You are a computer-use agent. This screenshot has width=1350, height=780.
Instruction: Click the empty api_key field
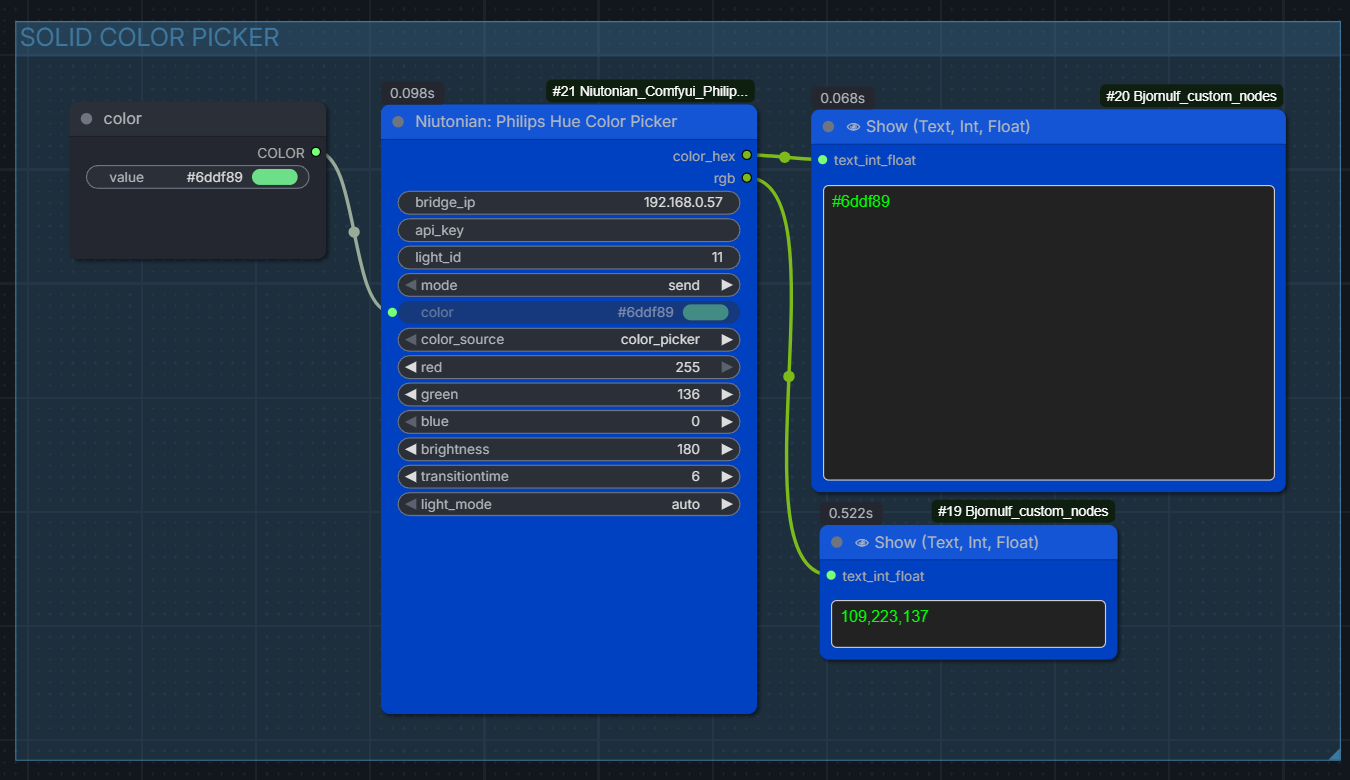click(x=569, y=230)
